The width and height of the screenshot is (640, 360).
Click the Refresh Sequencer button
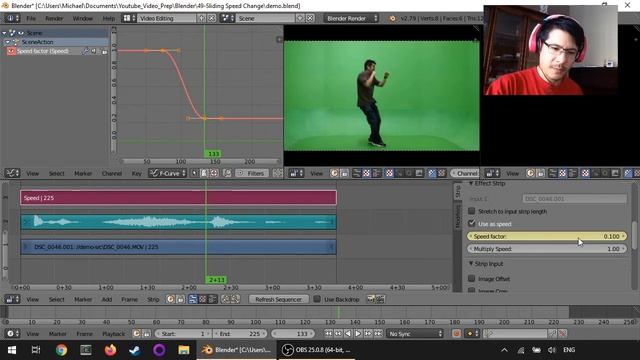[x=278, y=300]
